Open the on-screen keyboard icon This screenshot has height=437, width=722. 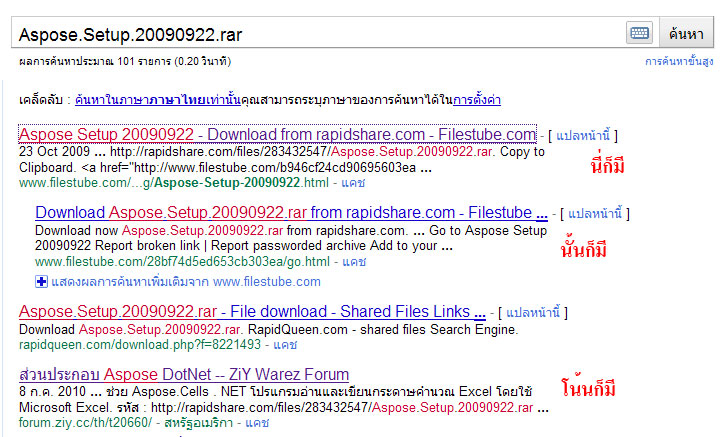(x=639, y=33)
